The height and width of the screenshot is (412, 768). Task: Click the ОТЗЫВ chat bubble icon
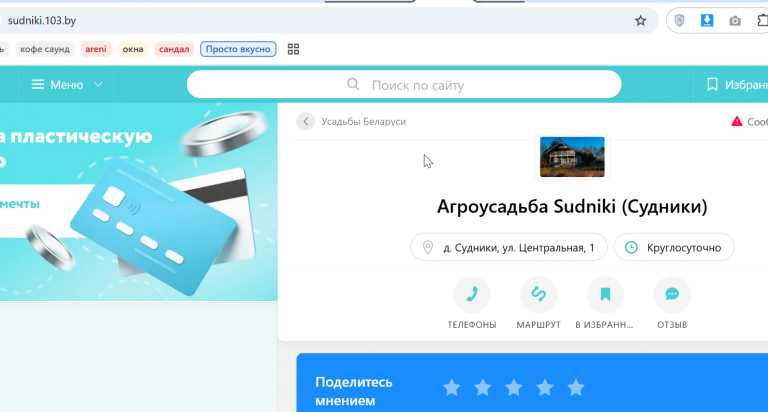(x=672, y=294)
